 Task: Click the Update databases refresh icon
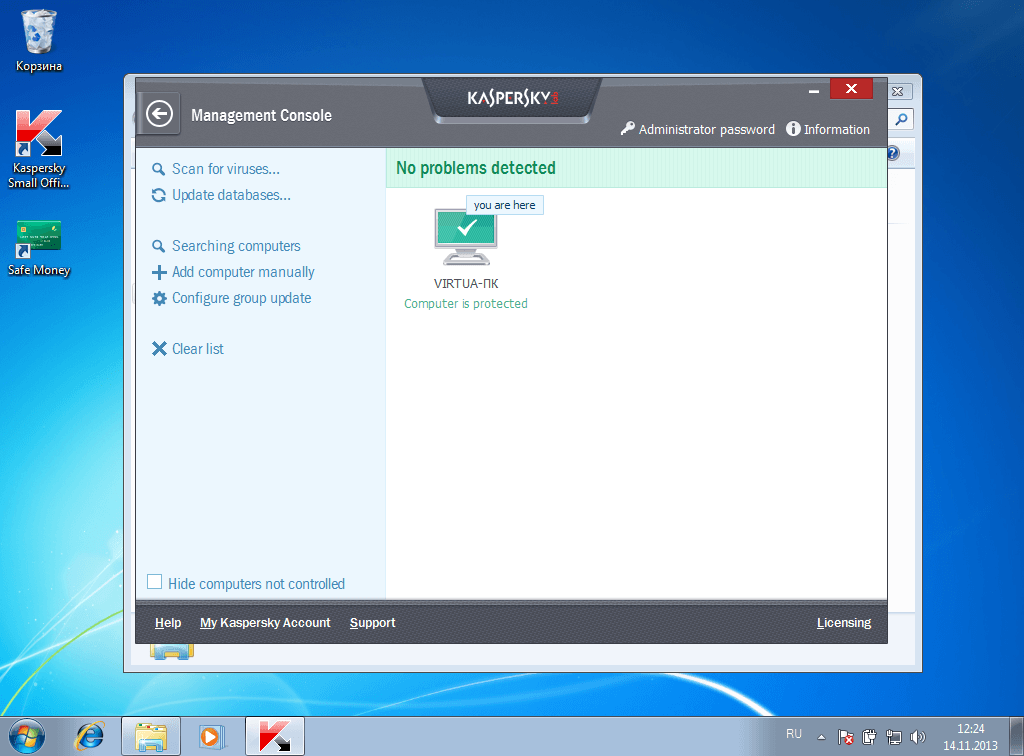pos(159,195)
